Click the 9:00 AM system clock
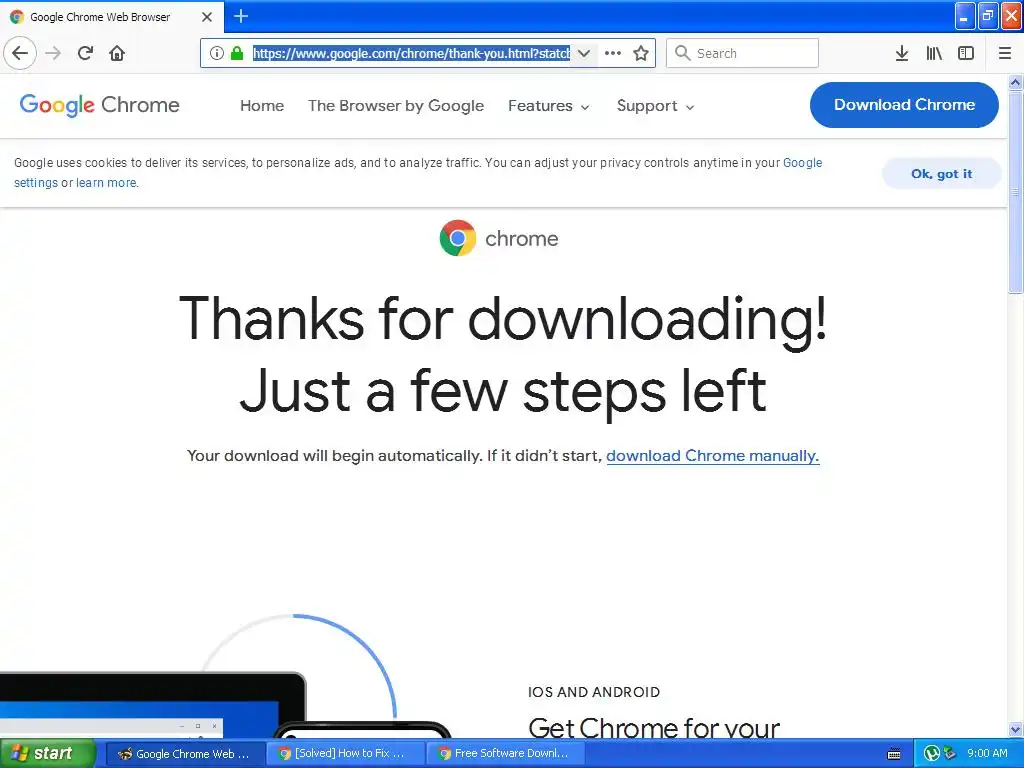Viewport: 1024px width, 768px height. (x=987, y=754)
